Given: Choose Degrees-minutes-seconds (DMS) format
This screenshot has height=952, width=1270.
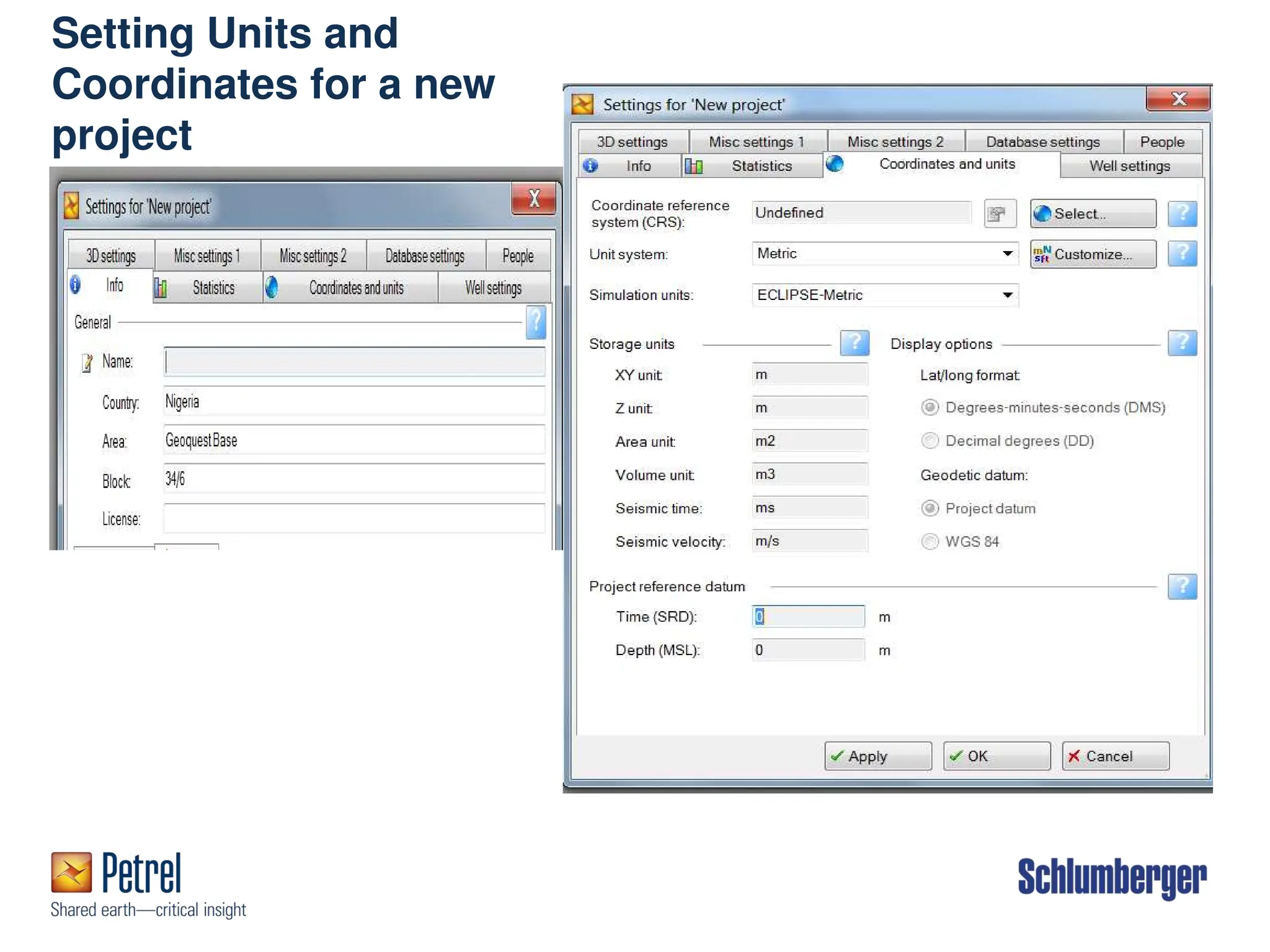Looking at the screenshot, I should coord(930,407).
